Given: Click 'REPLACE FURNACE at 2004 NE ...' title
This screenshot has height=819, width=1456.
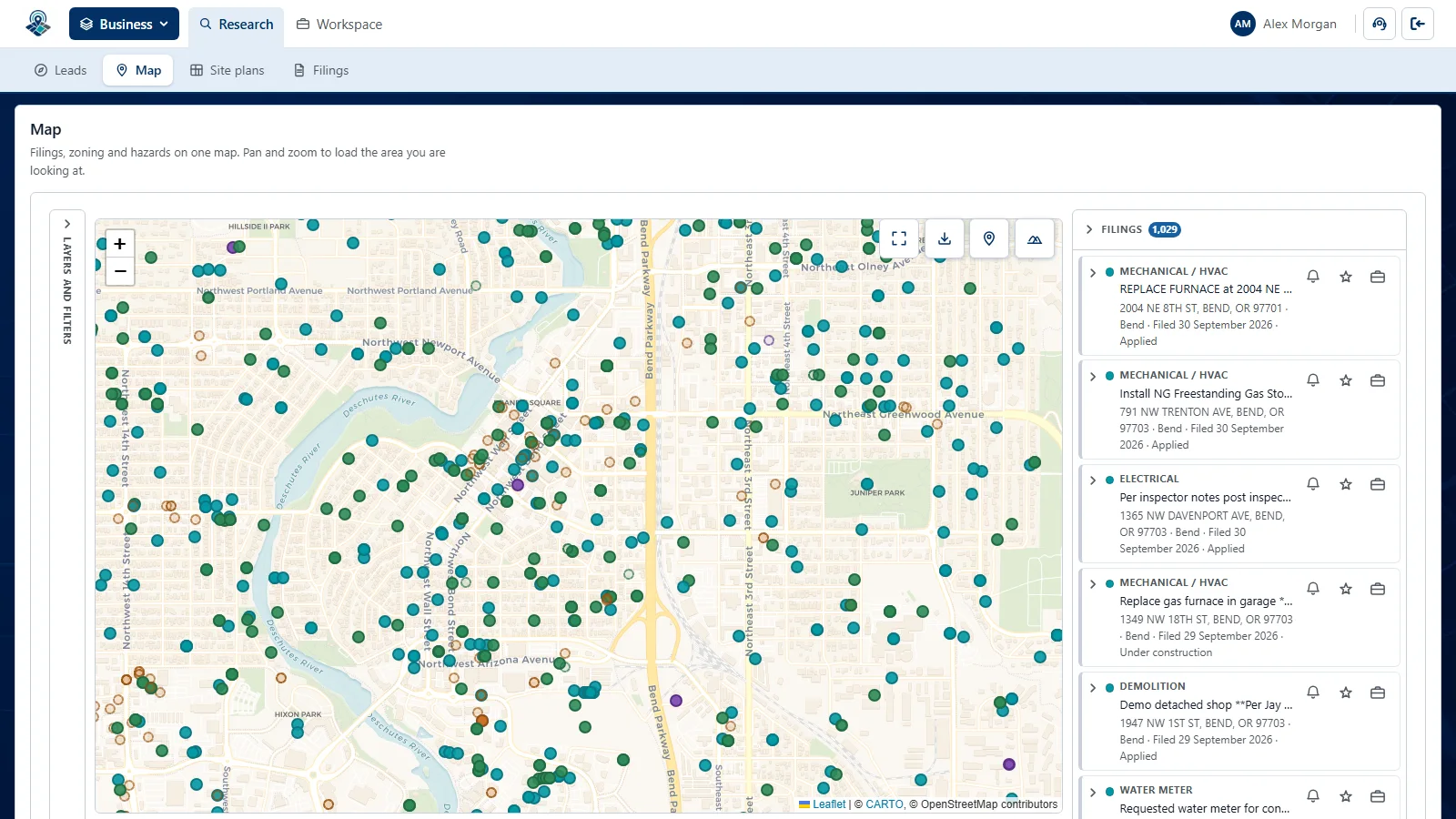Looking at the screenshot, I should pos(1206,288).
